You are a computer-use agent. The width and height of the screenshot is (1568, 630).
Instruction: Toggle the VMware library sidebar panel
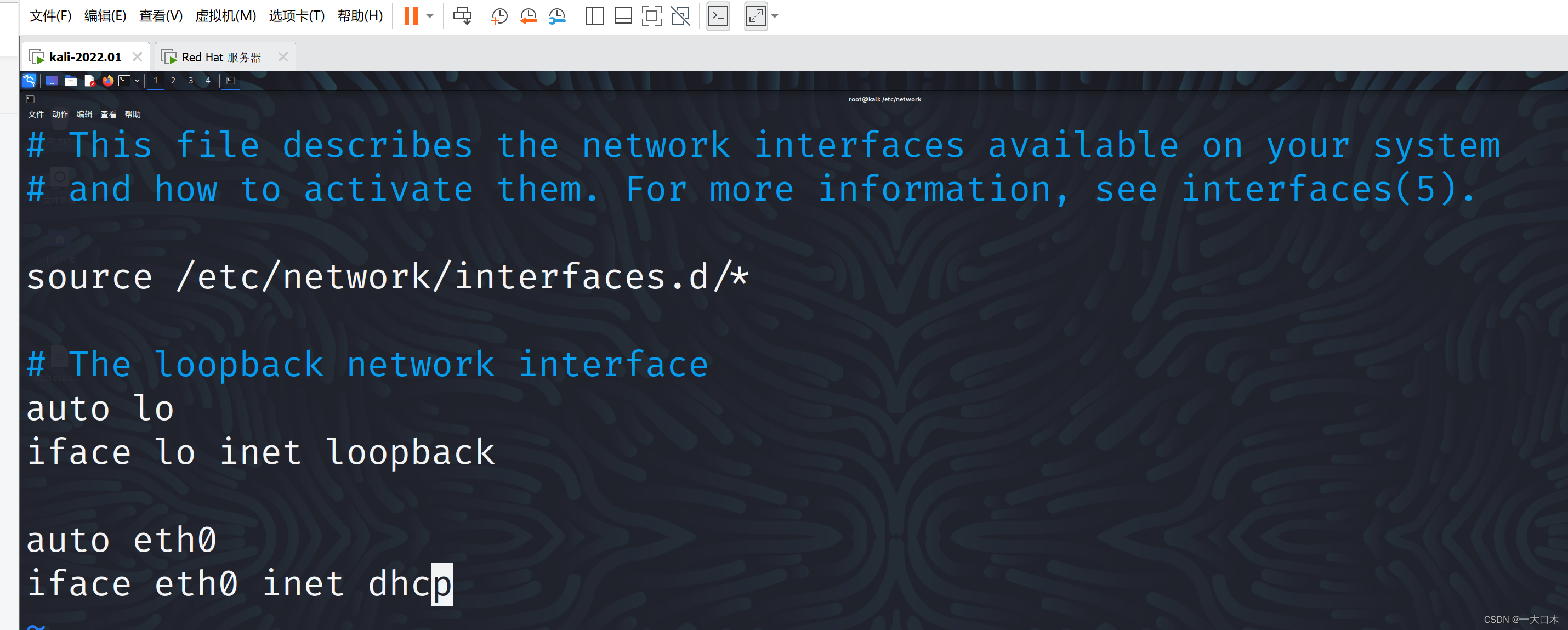[x=594, y=16]
